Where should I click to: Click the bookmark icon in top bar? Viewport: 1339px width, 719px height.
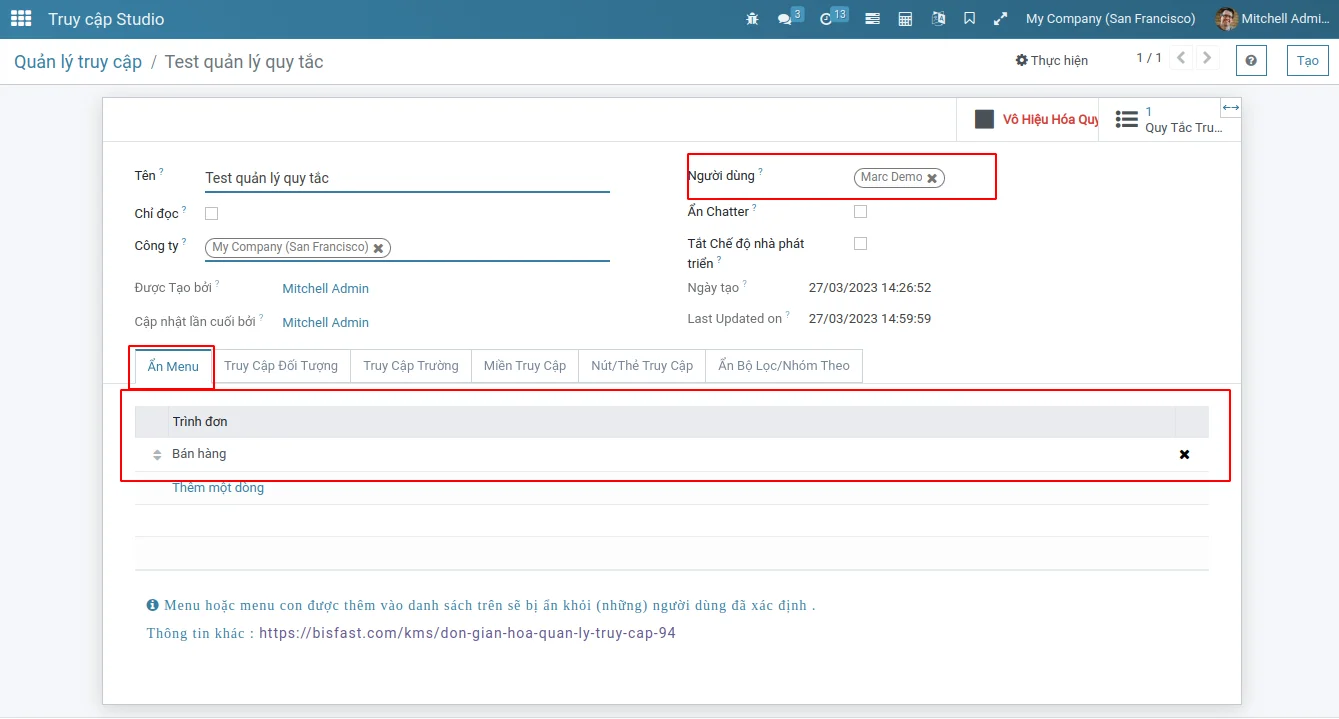969,19
